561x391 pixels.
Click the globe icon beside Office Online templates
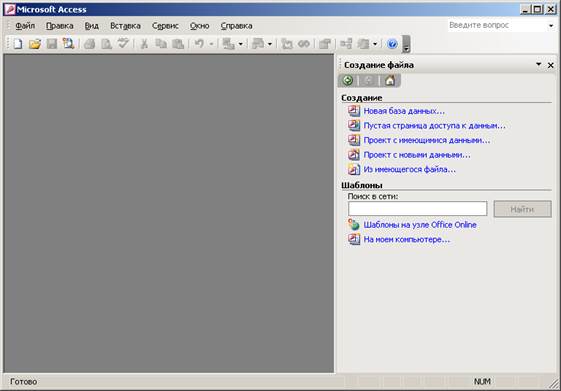click(x=354, y=225)
